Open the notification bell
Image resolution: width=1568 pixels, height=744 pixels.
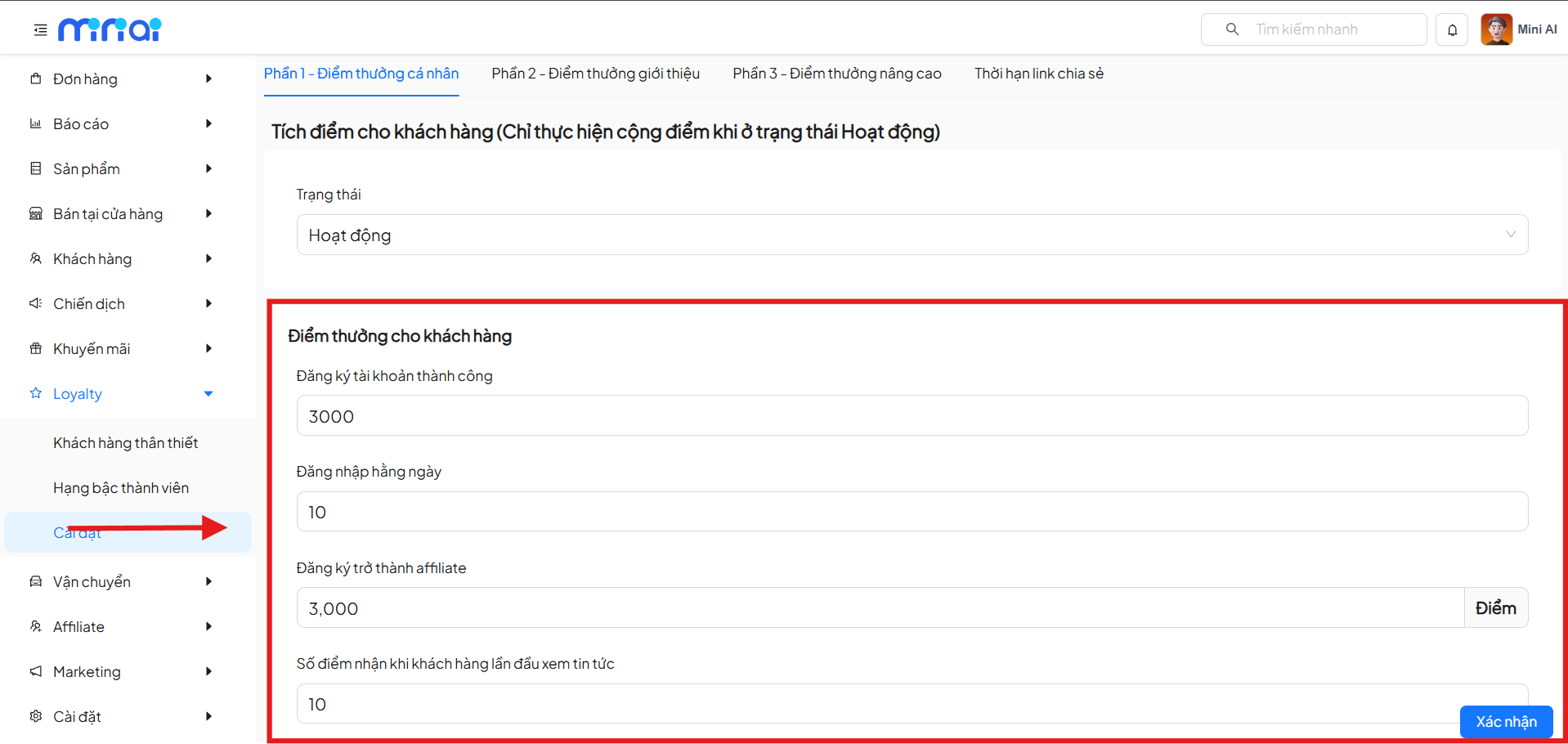pyautogui.click(x=1452, y=30)
